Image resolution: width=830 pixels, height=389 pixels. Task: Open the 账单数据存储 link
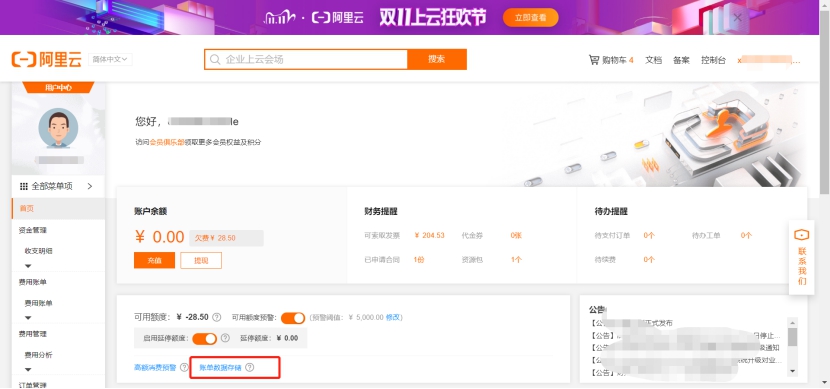[220, 367]
